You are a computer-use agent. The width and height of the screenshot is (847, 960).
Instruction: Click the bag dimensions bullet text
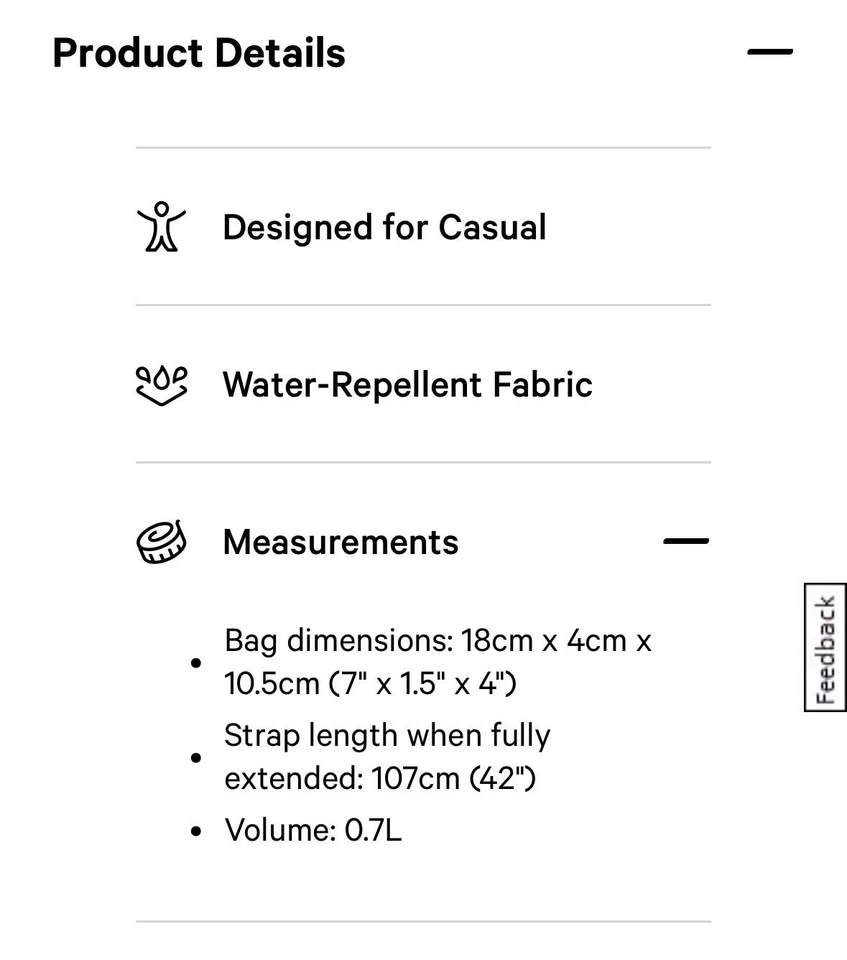(x=437, y=662)
